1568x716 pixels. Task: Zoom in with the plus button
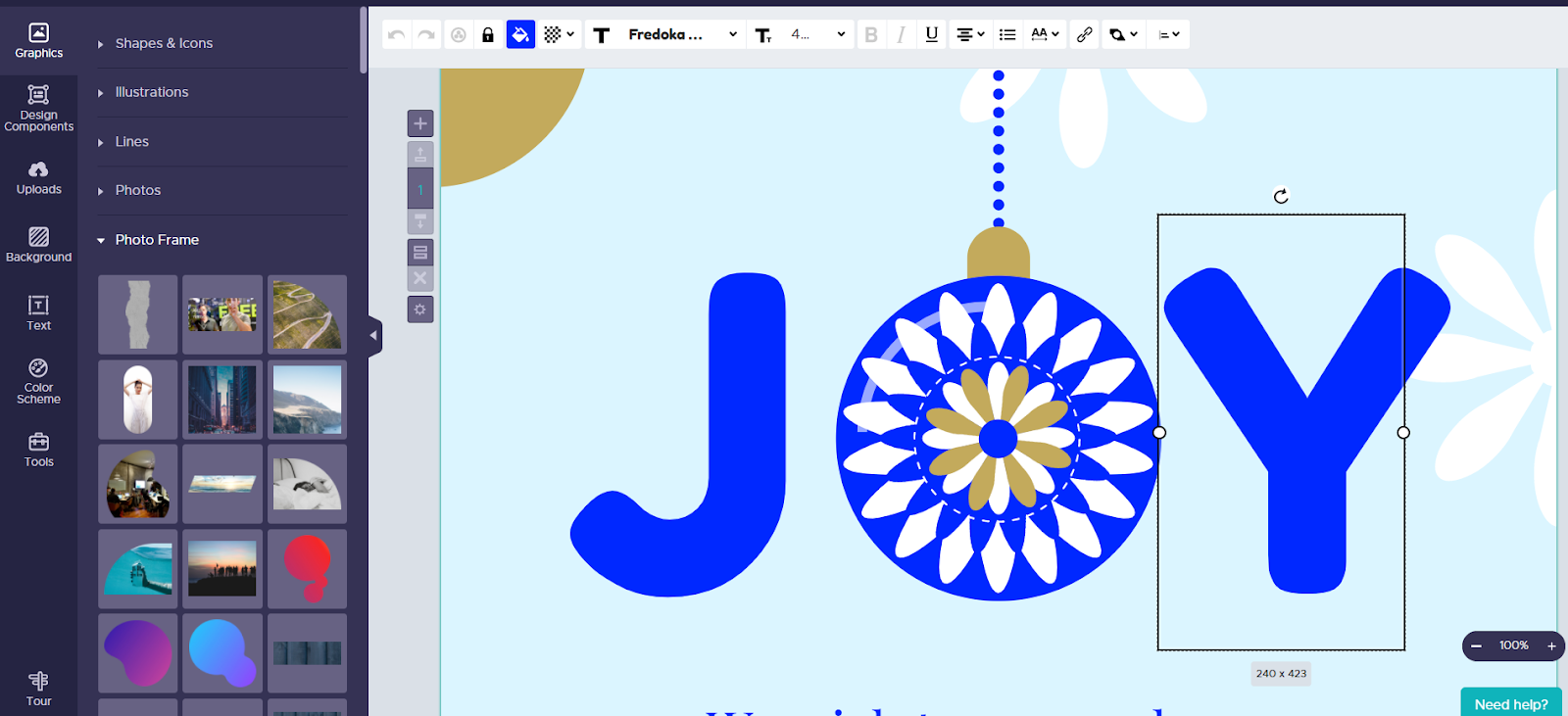point(1551,645)
